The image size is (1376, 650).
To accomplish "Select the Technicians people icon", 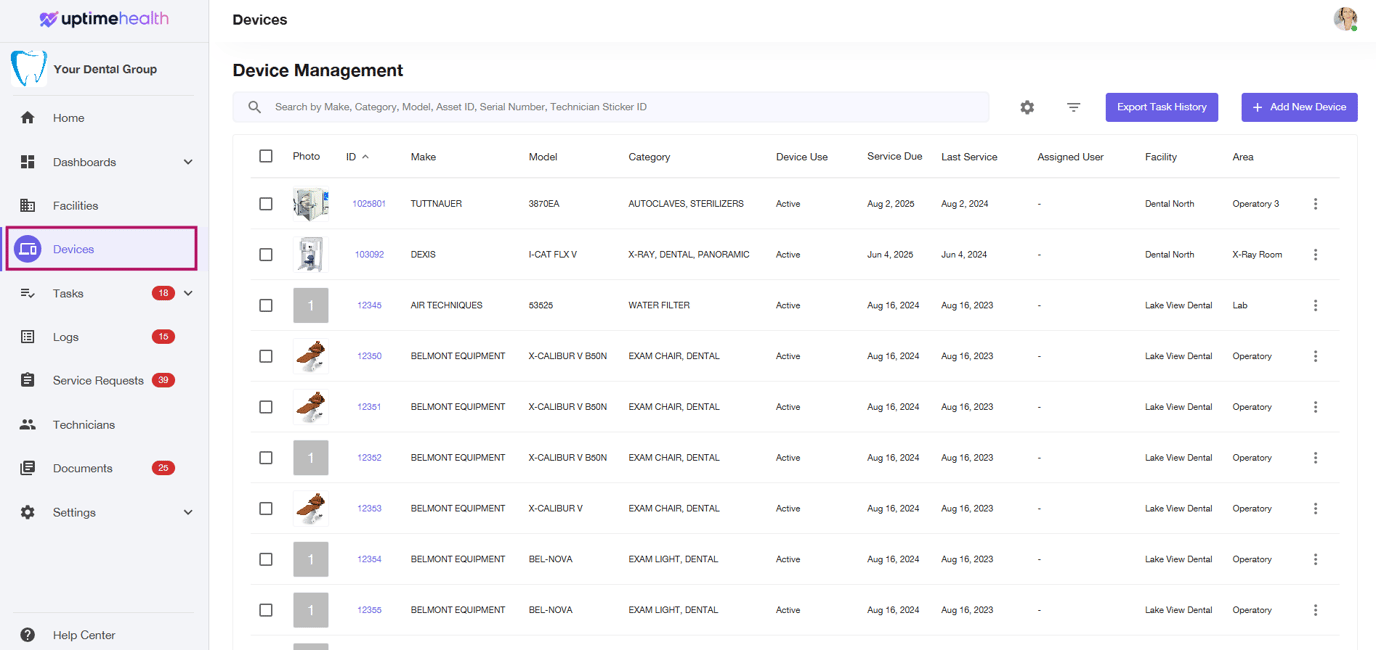I will tap(28, 424).
